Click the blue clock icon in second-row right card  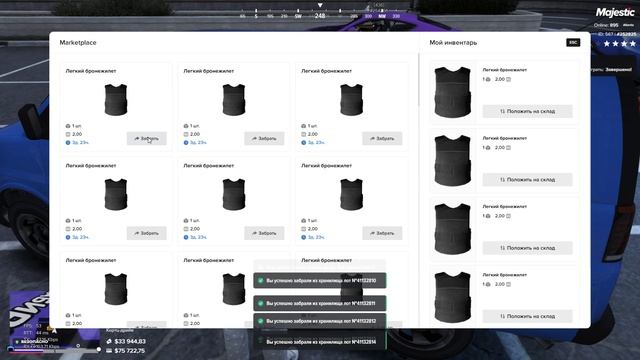click(x=303, y=237)
